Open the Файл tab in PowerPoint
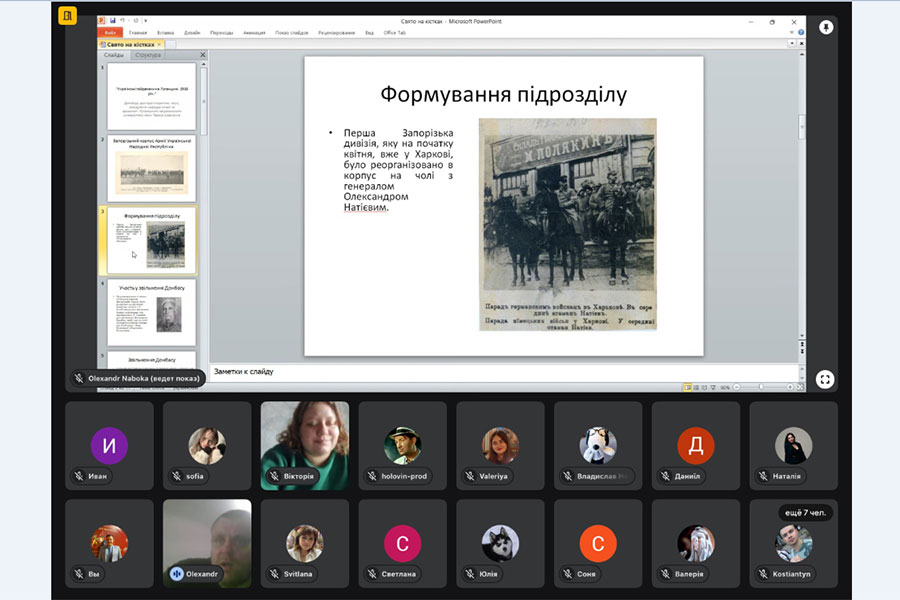 click(110, 32)
